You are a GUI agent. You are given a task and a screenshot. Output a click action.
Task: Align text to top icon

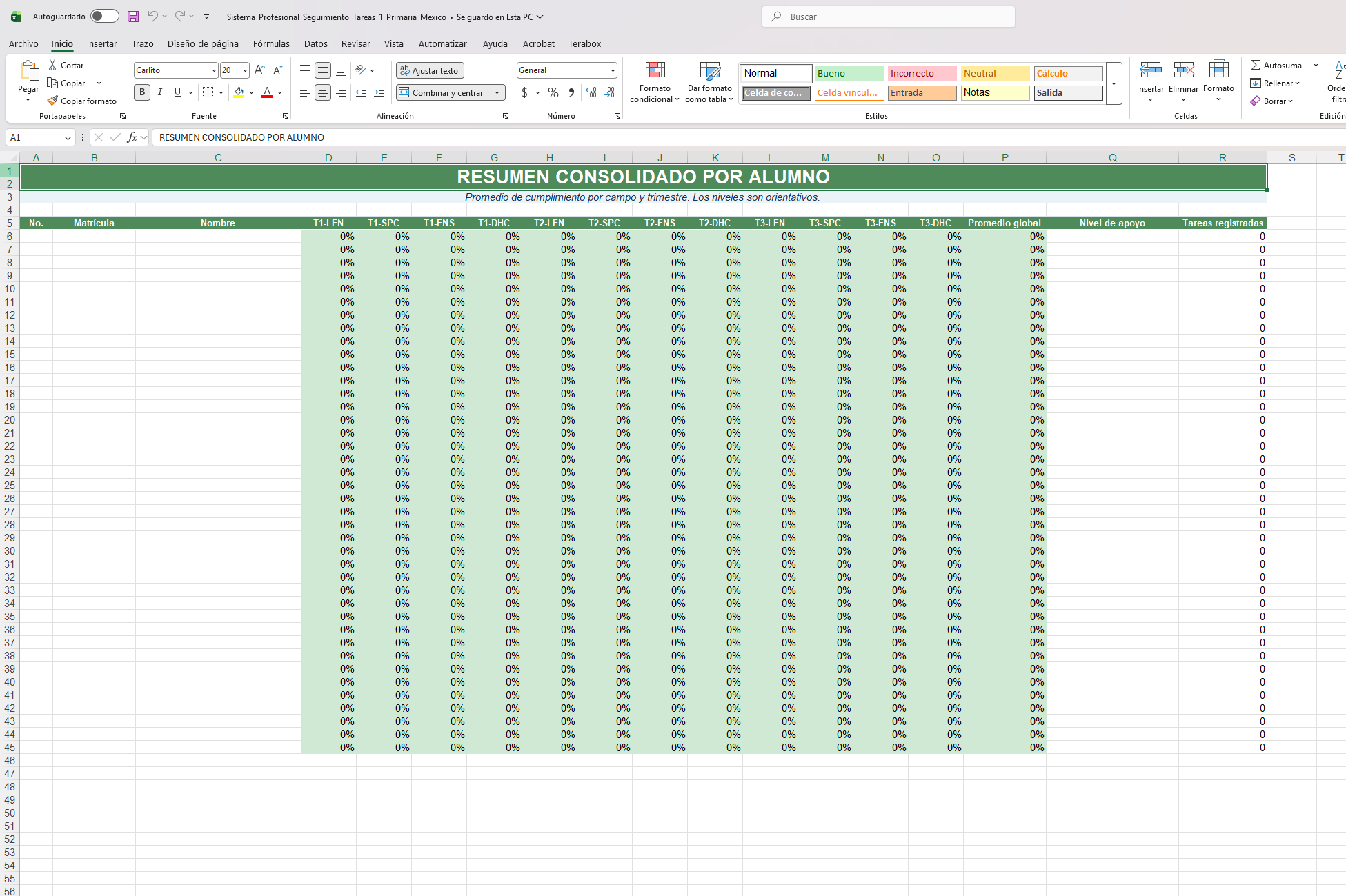[x=304, y=70]
